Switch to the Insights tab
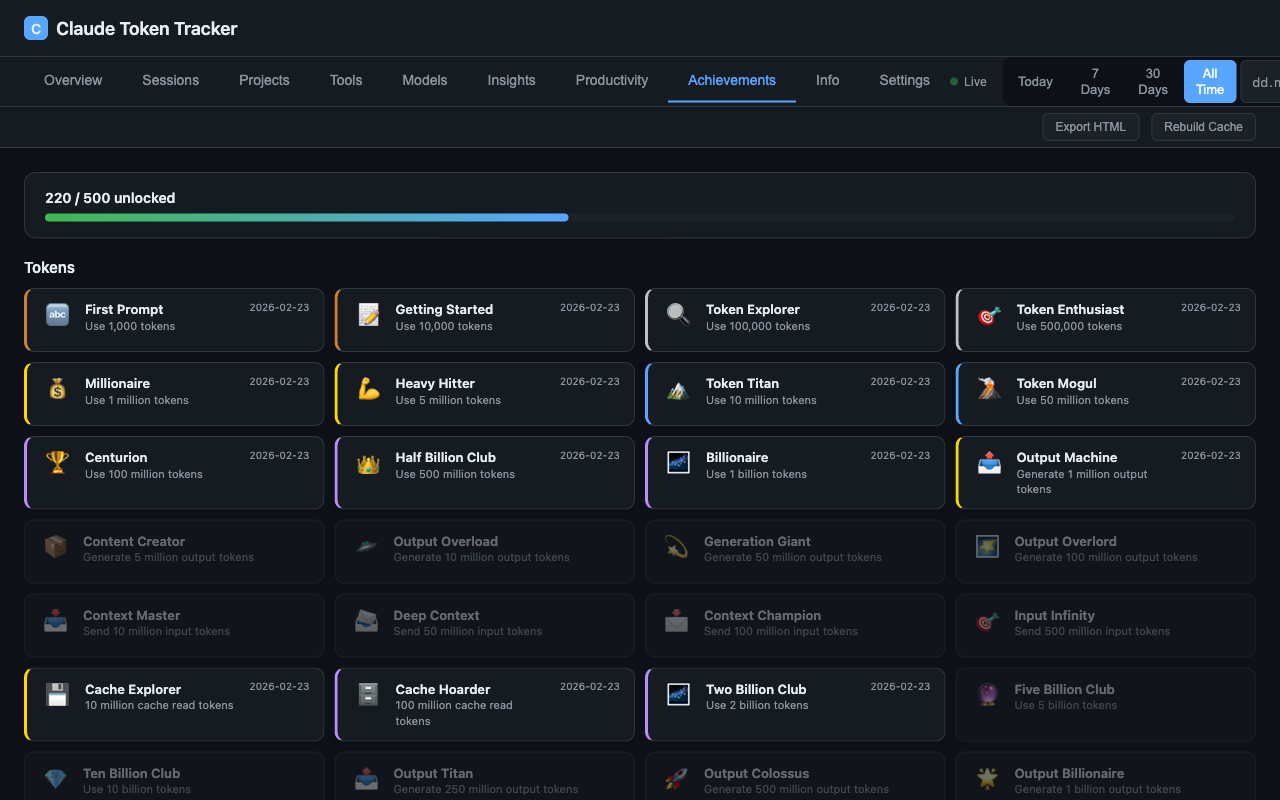Image resolution: width=1280 pixels, height=800 pixels. (511, 80)
